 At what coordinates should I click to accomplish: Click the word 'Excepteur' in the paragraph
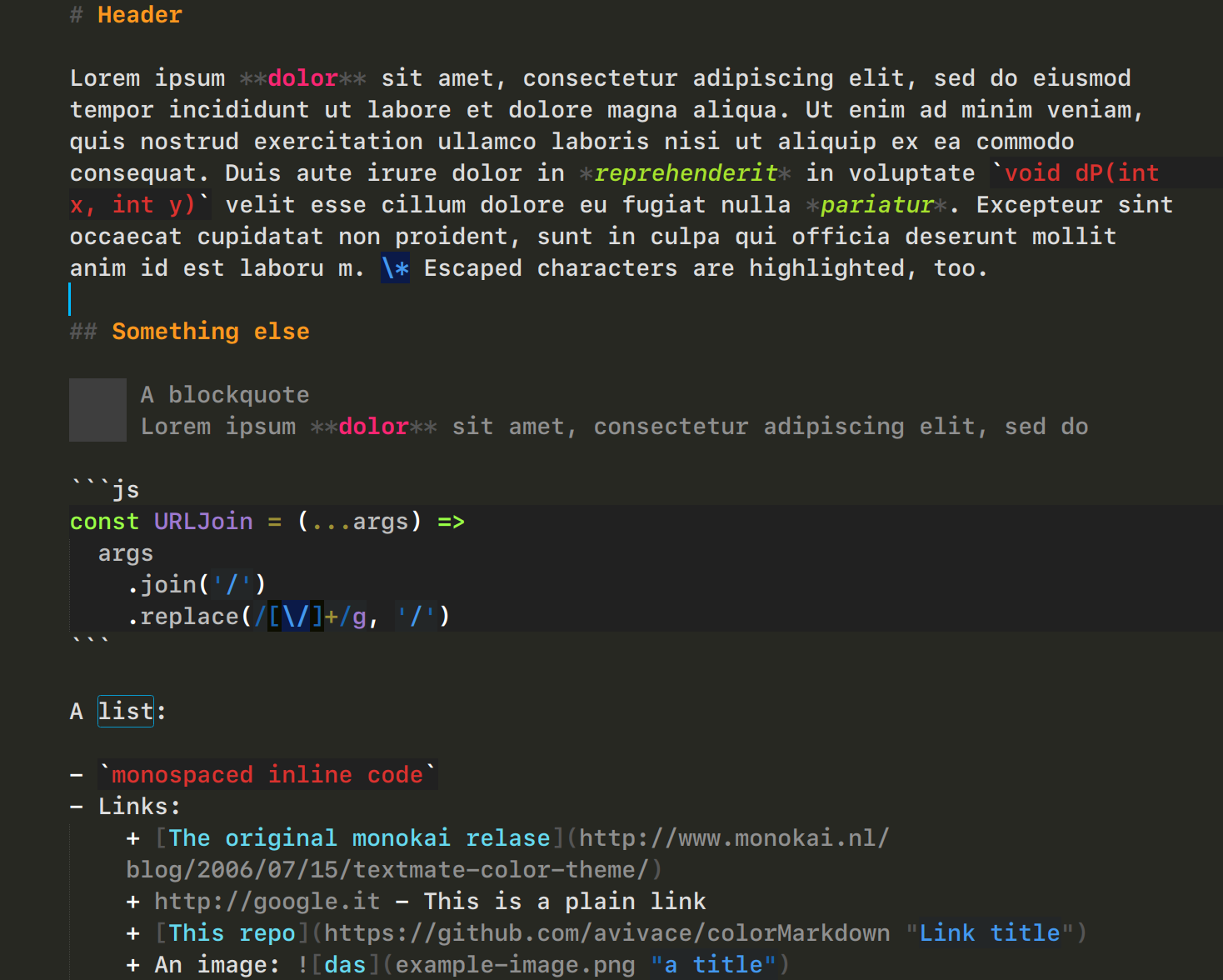pos(1040,205)
